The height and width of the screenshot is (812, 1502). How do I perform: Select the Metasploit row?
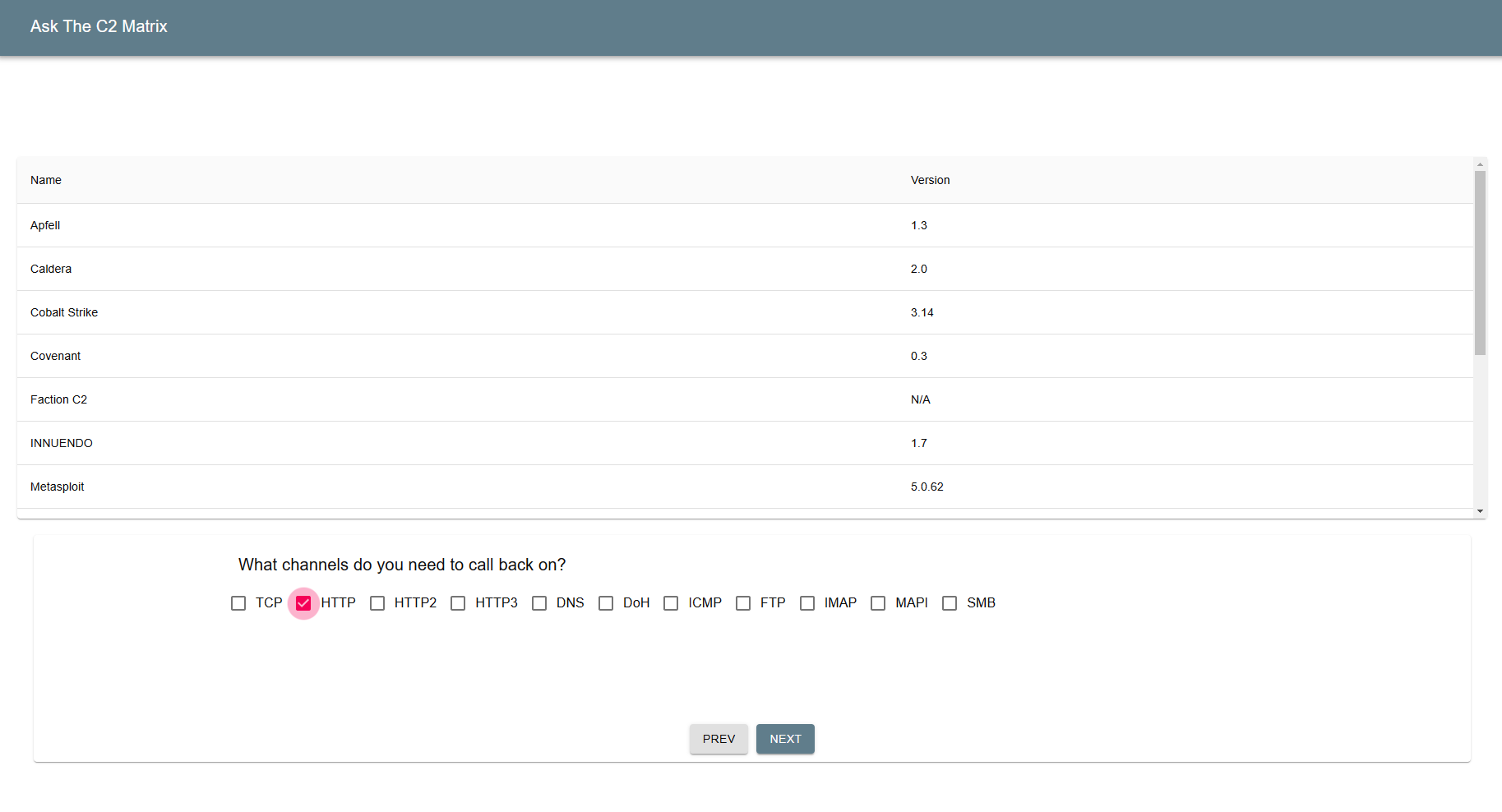(745, 487)
